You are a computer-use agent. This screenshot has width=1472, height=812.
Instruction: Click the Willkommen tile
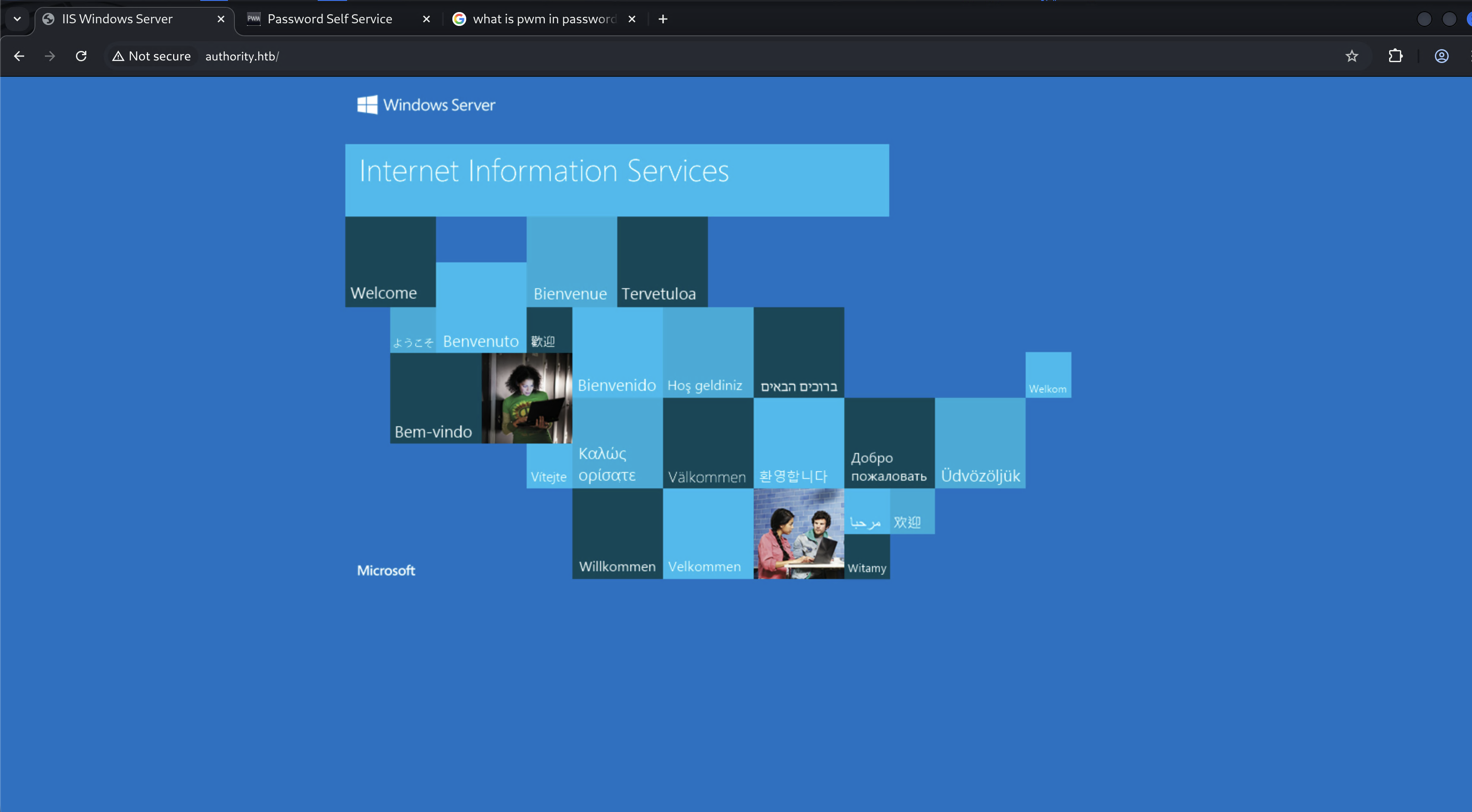617,534
